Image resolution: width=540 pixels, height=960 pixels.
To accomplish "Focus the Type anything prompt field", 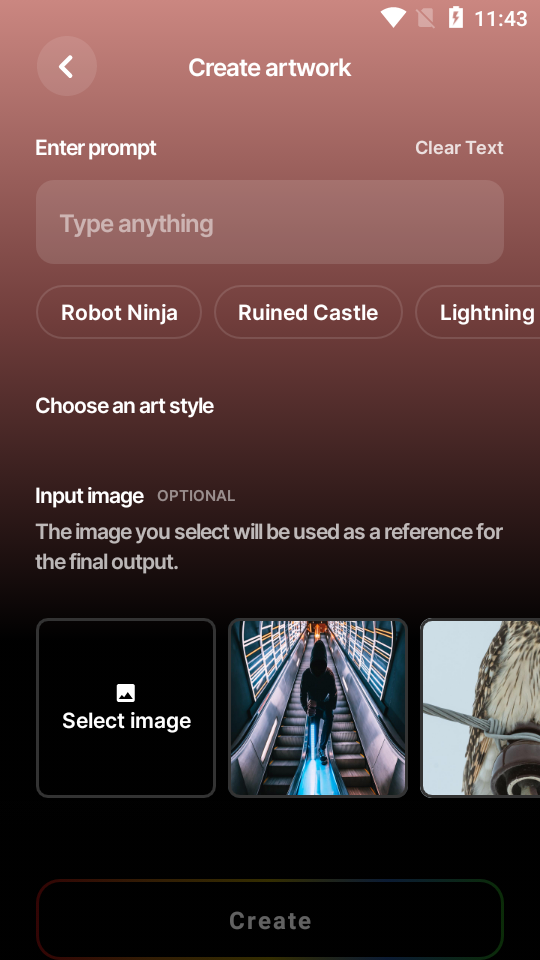I will point(270,222).
